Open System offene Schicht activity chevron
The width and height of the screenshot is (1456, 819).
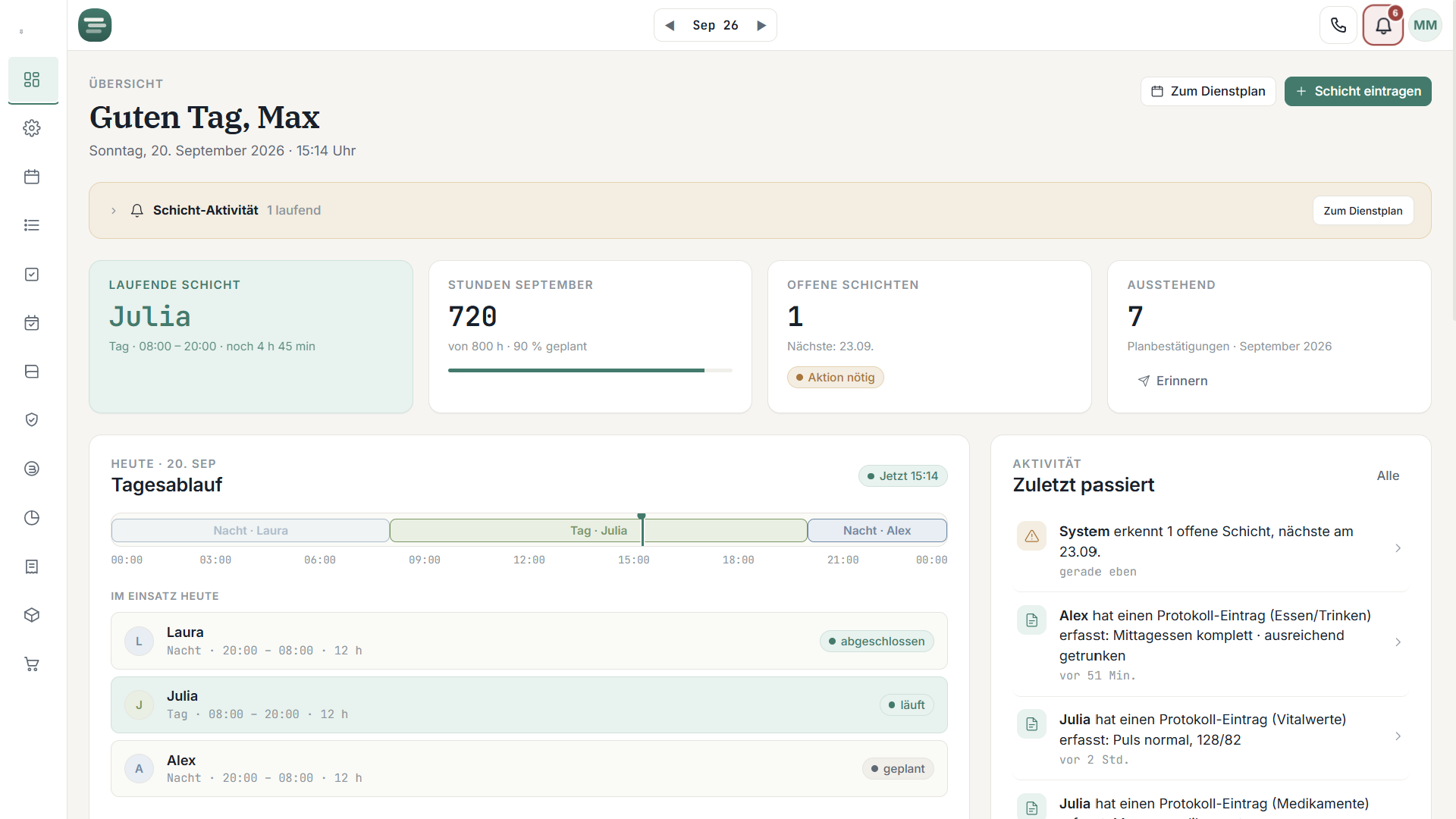[1398, 548]
